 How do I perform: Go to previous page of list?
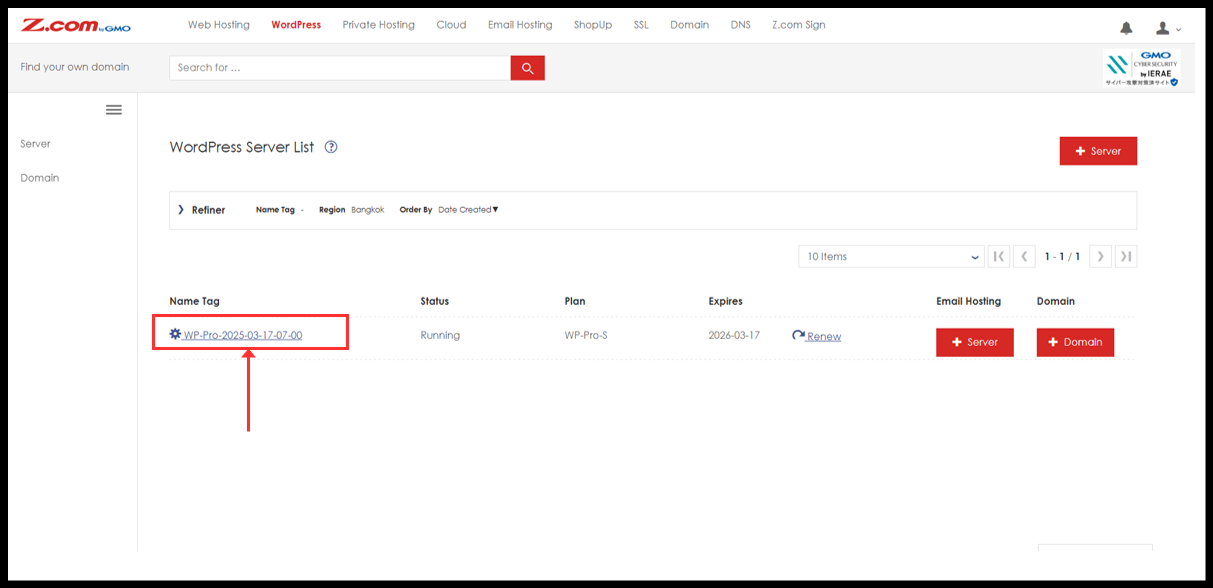[1024, 257]
